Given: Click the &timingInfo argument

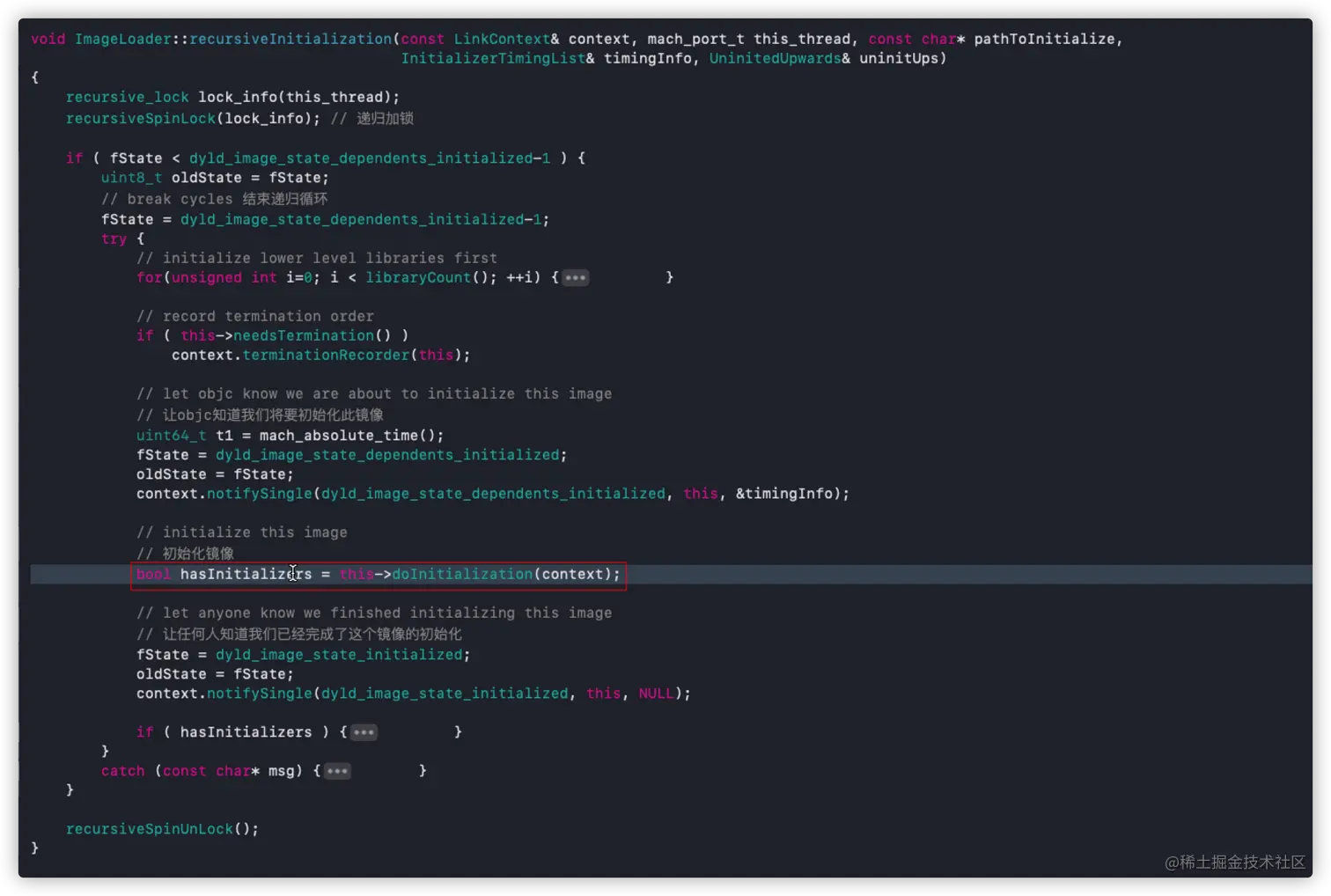Looking at the screenshot, I should [783, 494].
